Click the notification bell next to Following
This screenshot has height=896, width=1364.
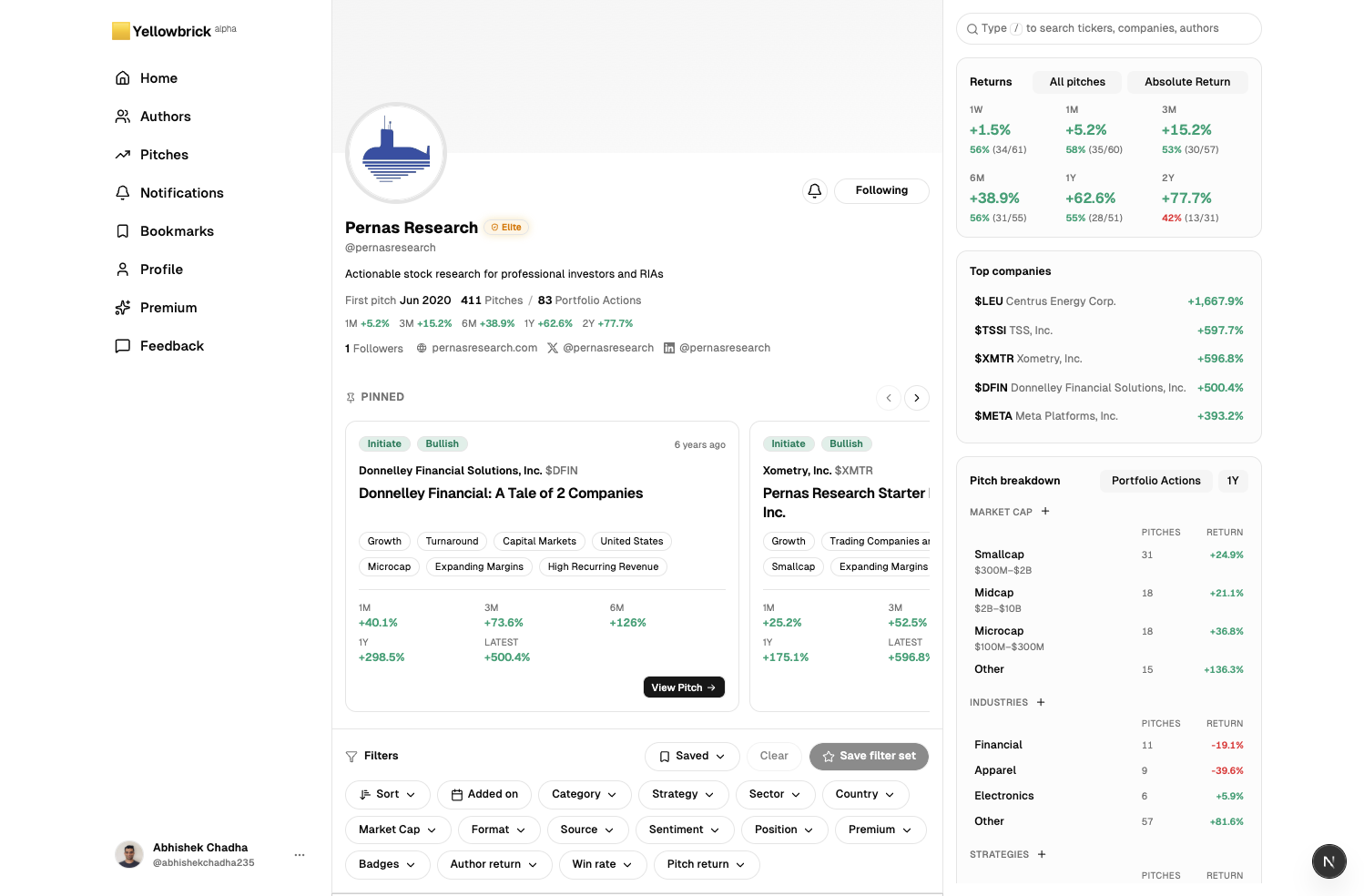click(815, 190)
